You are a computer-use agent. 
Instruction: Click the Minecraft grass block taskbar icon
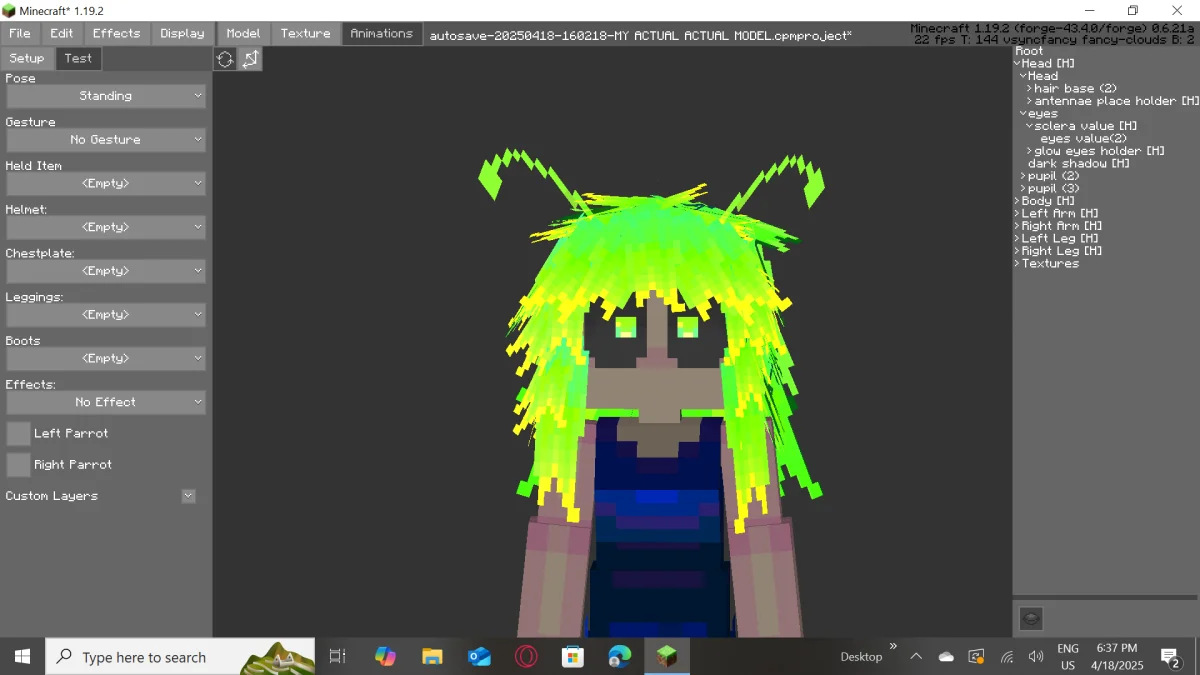click(x=666, y=657)
